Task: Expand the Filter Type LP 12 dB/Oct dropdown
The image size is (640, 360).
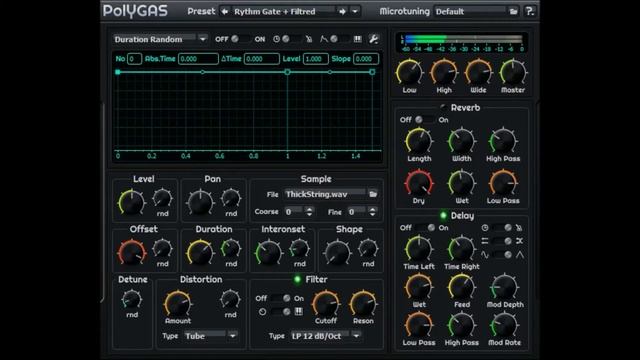Action: 356,336
